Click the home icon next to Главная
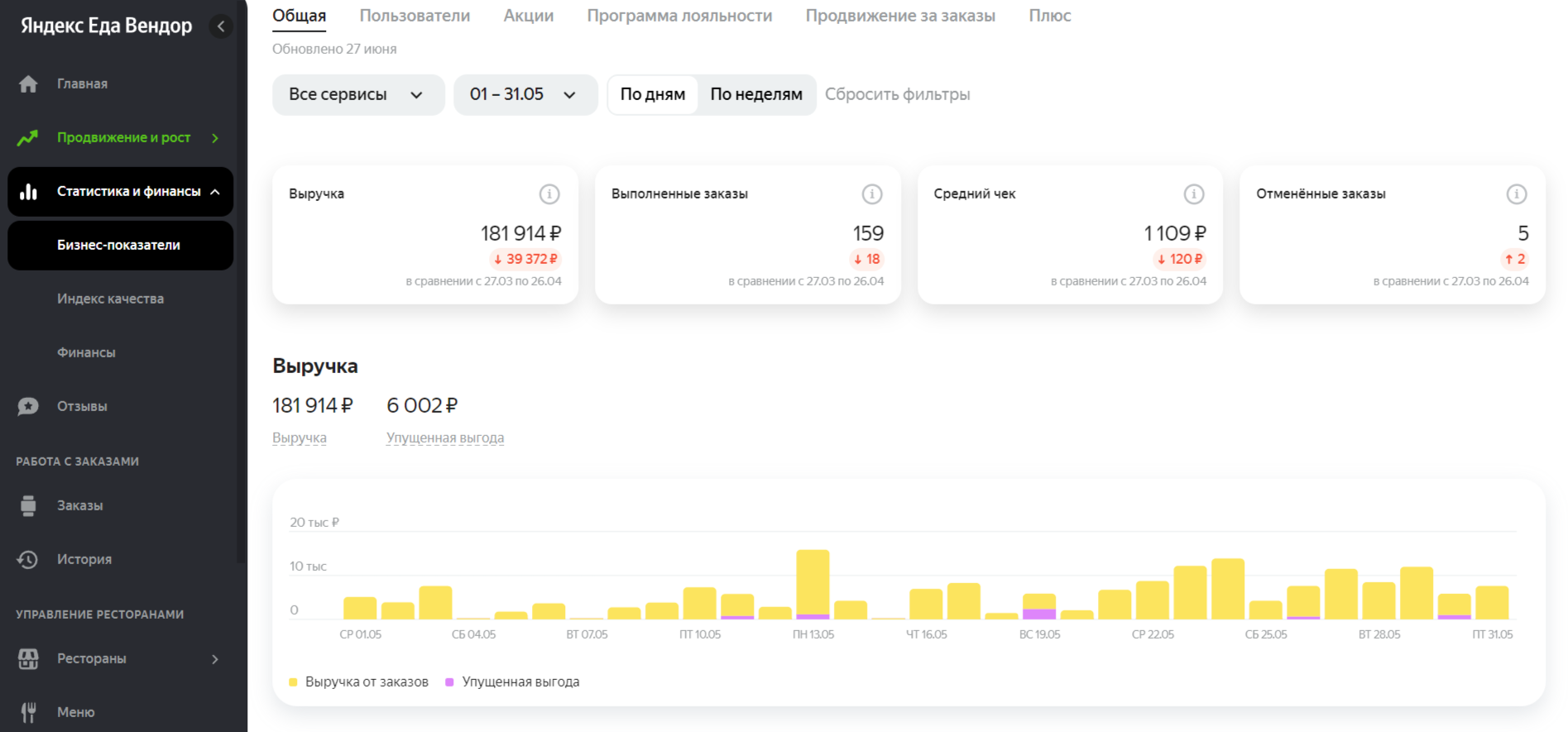Screen dimensions: 1568x732 (x=28, y=84)
